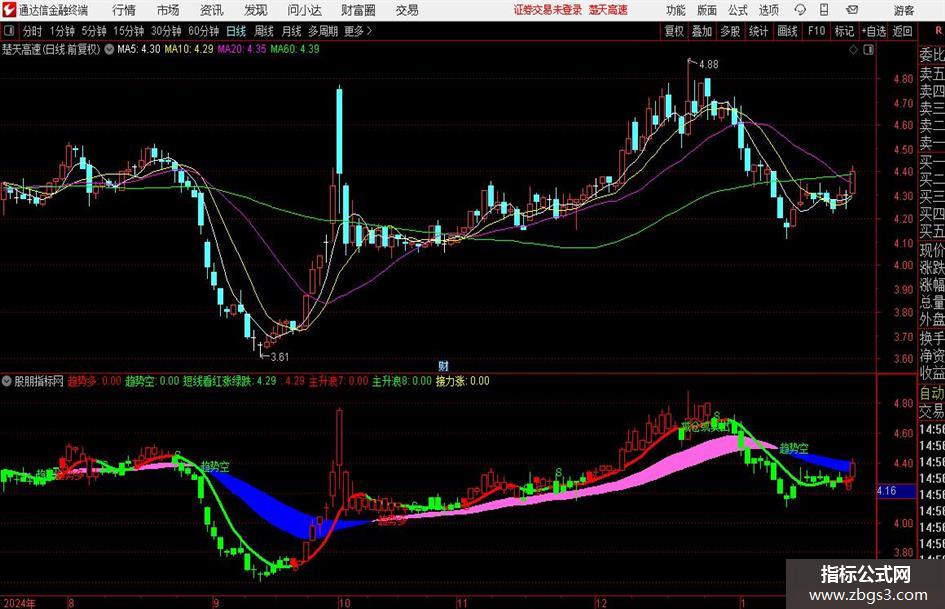
Task: Open the dropdown arrow beside 楚天高速(日线 前复权)
Action: (x=109, y=50)
